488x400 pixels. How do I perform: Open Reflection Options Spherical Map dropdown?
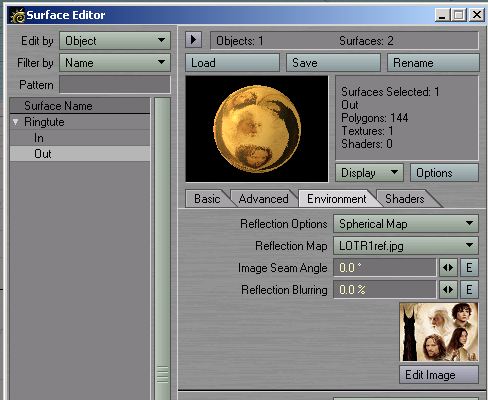point(406,224)
